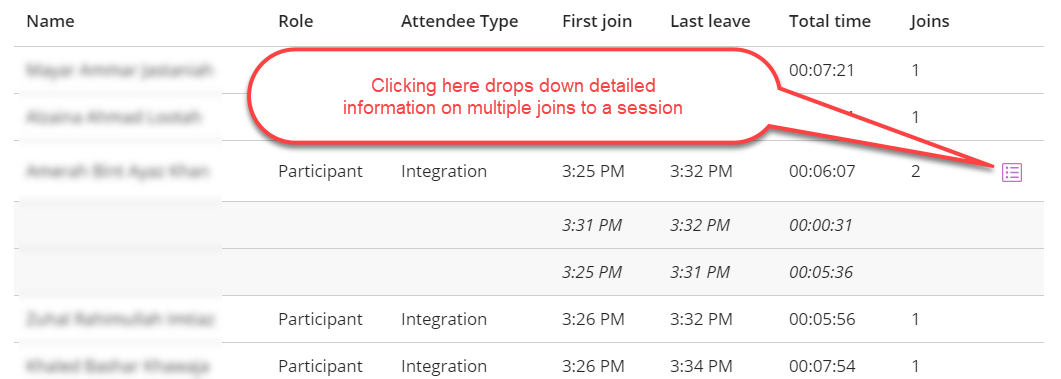Click the Attendee Type column header
1061x379 pixels.
(459, 22)
